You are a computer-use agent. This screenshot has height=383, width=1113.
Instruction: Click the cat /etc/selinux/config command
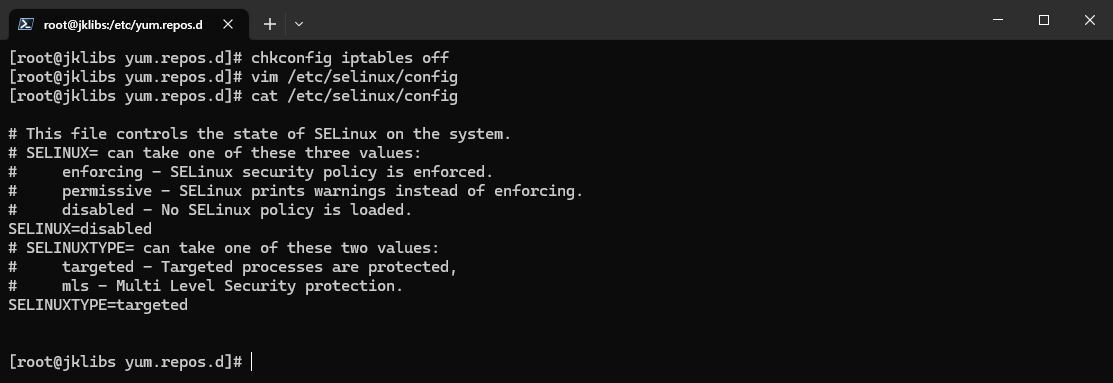click(354, 96)
